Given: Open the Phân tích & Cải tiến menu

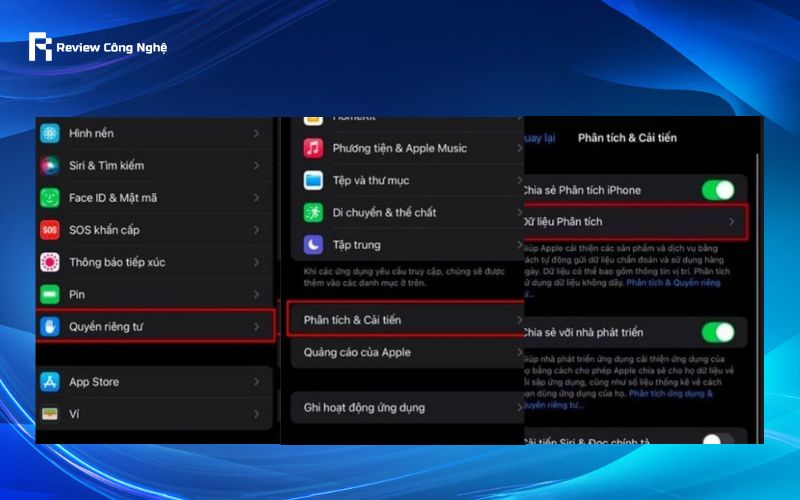Looking at the screenshot, I should coord(407,319).
